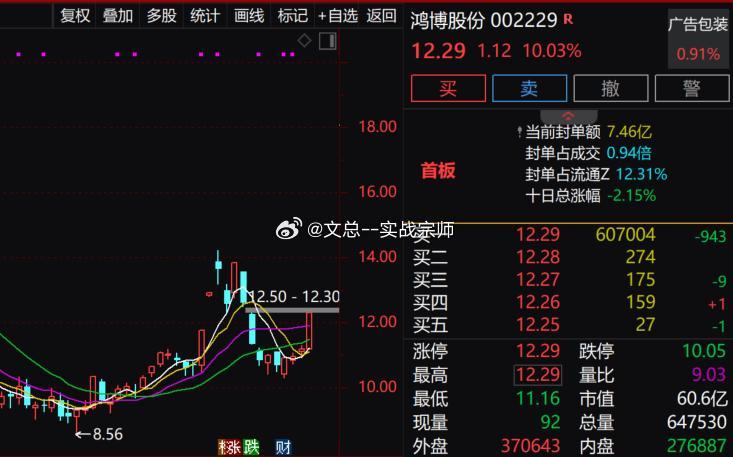
Task: Open the 标记 marker tool
Action: coord(292,16)
